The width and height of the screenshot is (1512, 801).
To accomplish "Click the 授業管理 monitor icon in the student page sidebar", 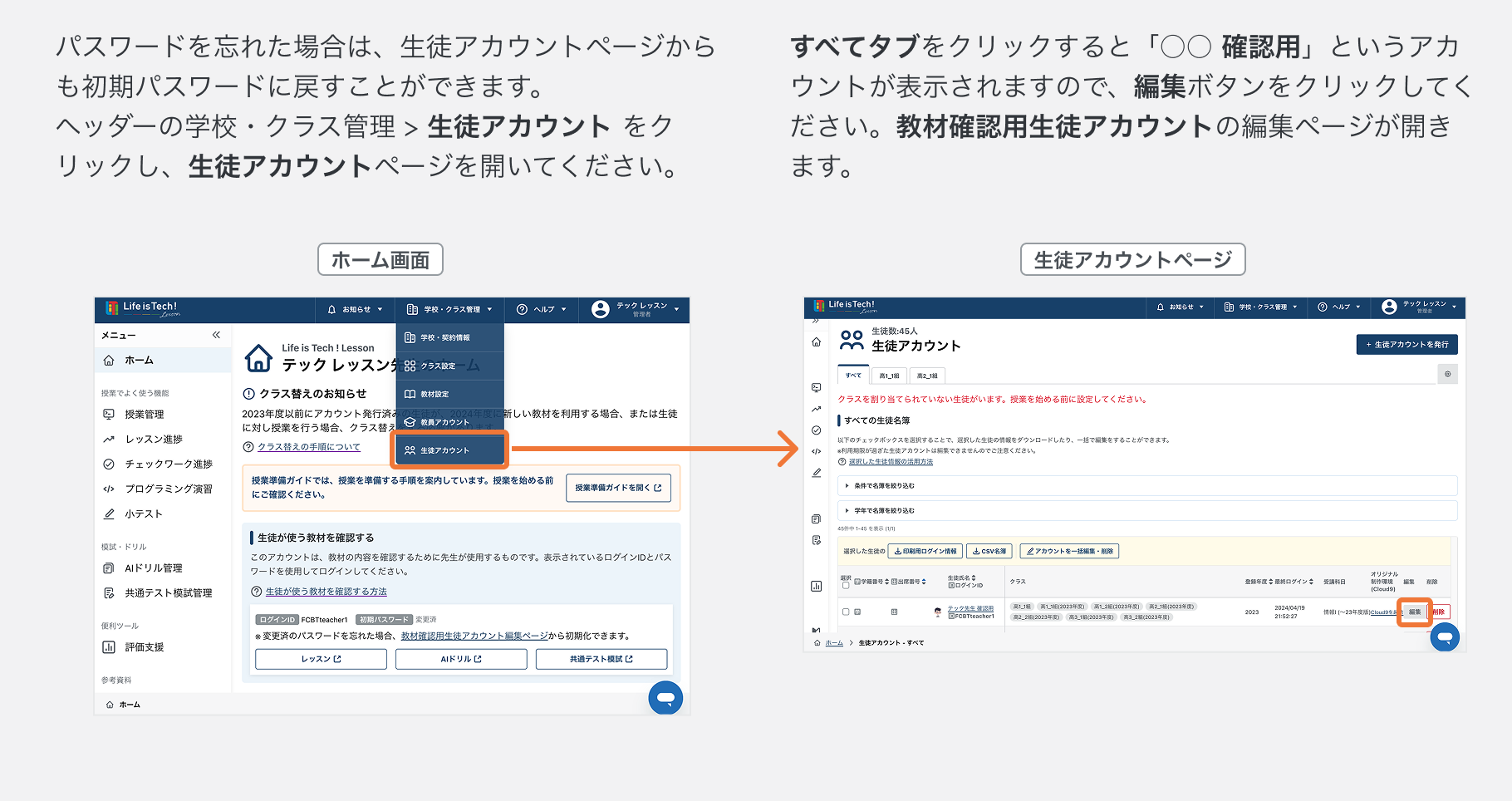I will click(816, 387).
